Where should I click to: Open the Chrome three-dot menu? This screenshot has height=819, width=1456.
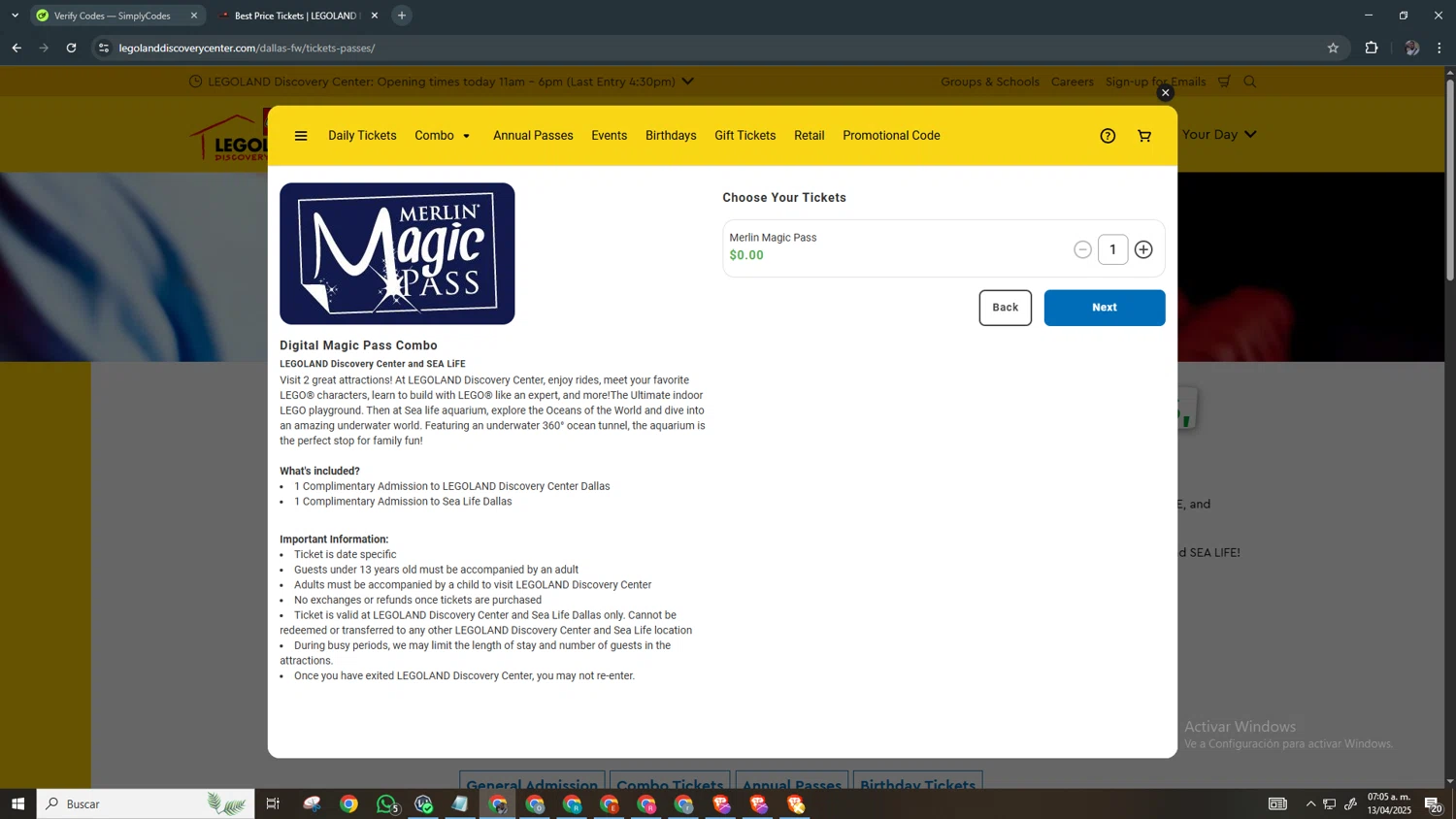coord(1439,48)
